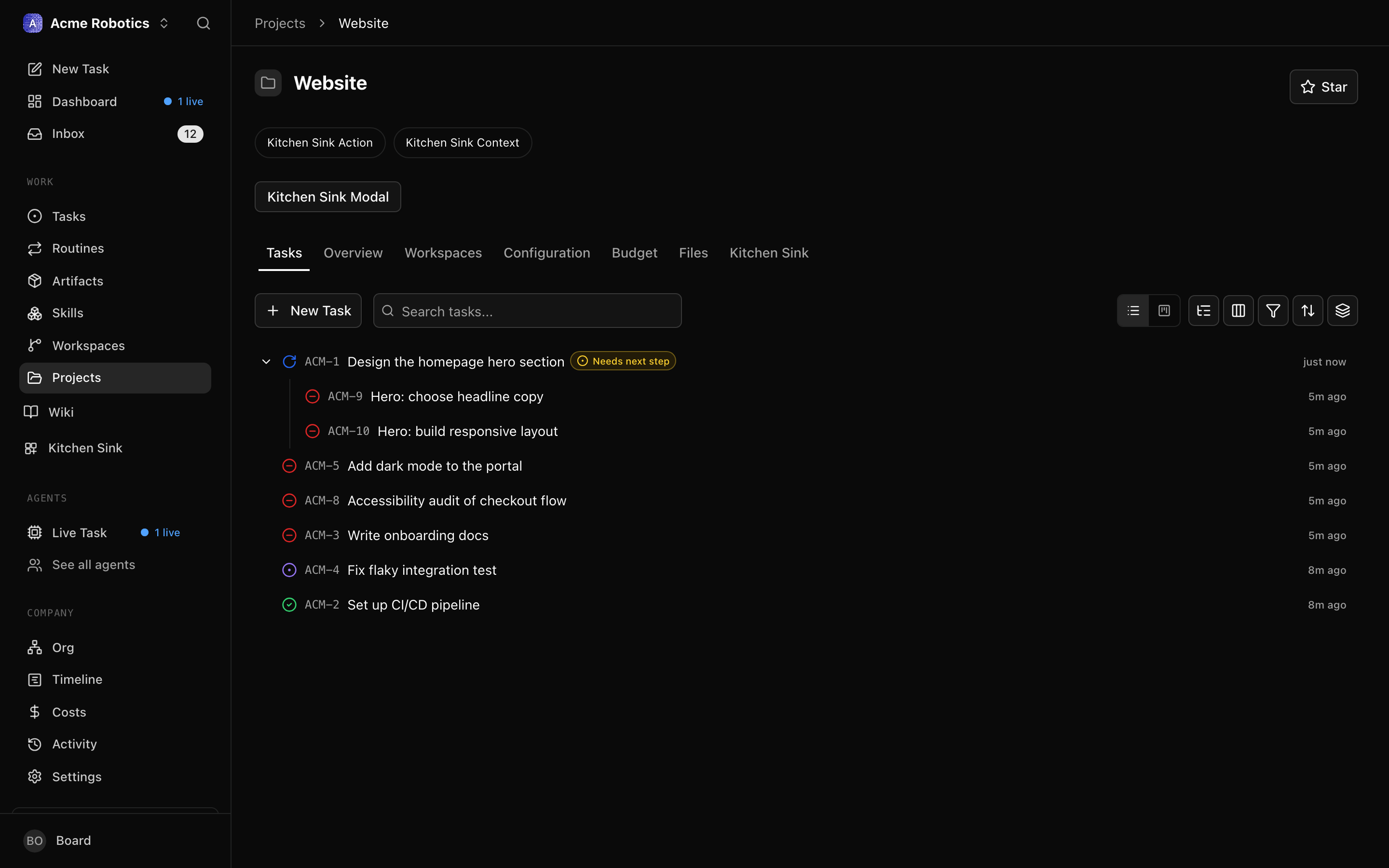
Task: Switch to the Overview tab
Action: (x=353, y=253)
